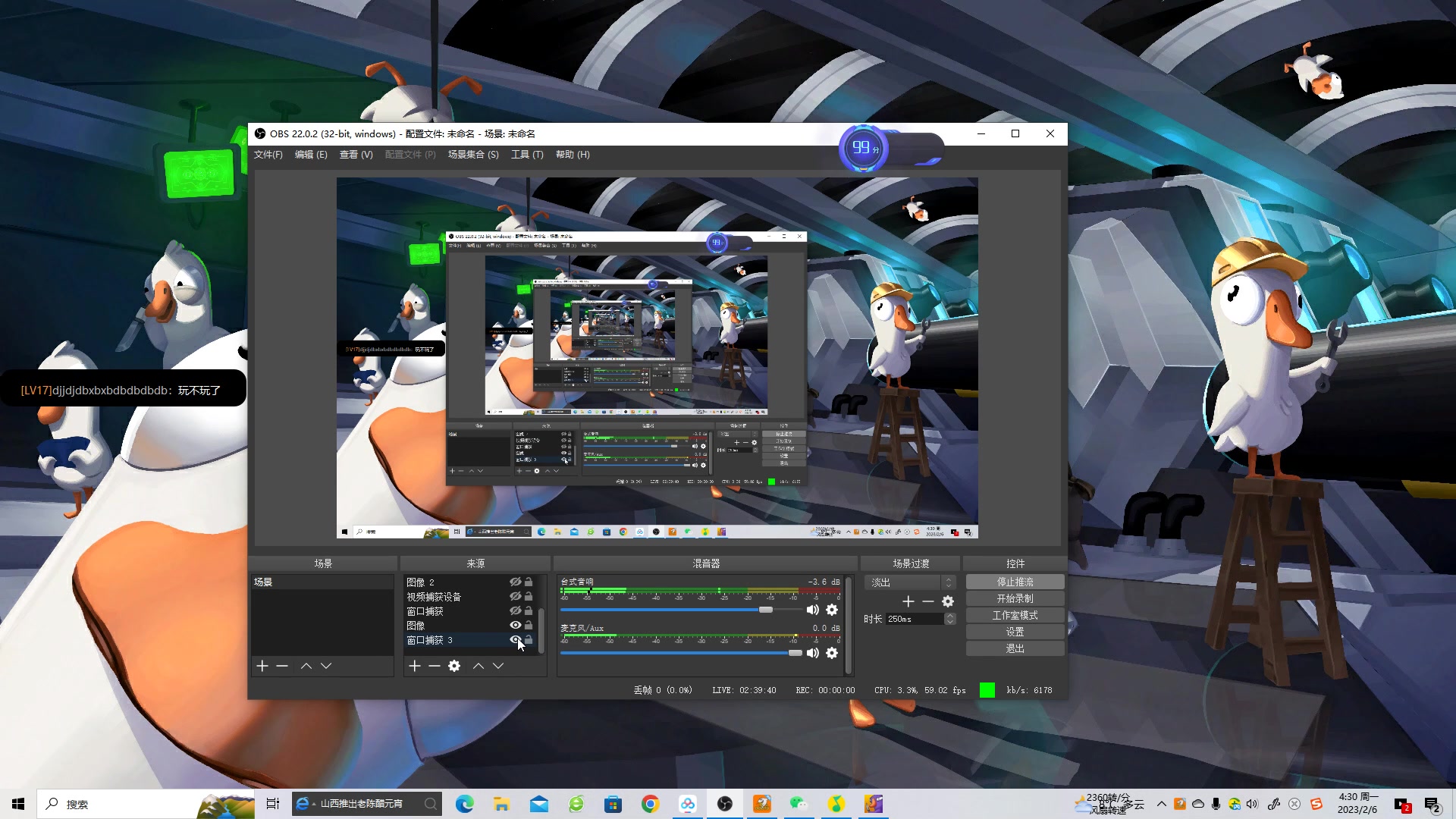Screen dimensions: 1456x819
Task: Open Google Chrome from taskbar
Action: click(650, 804)
